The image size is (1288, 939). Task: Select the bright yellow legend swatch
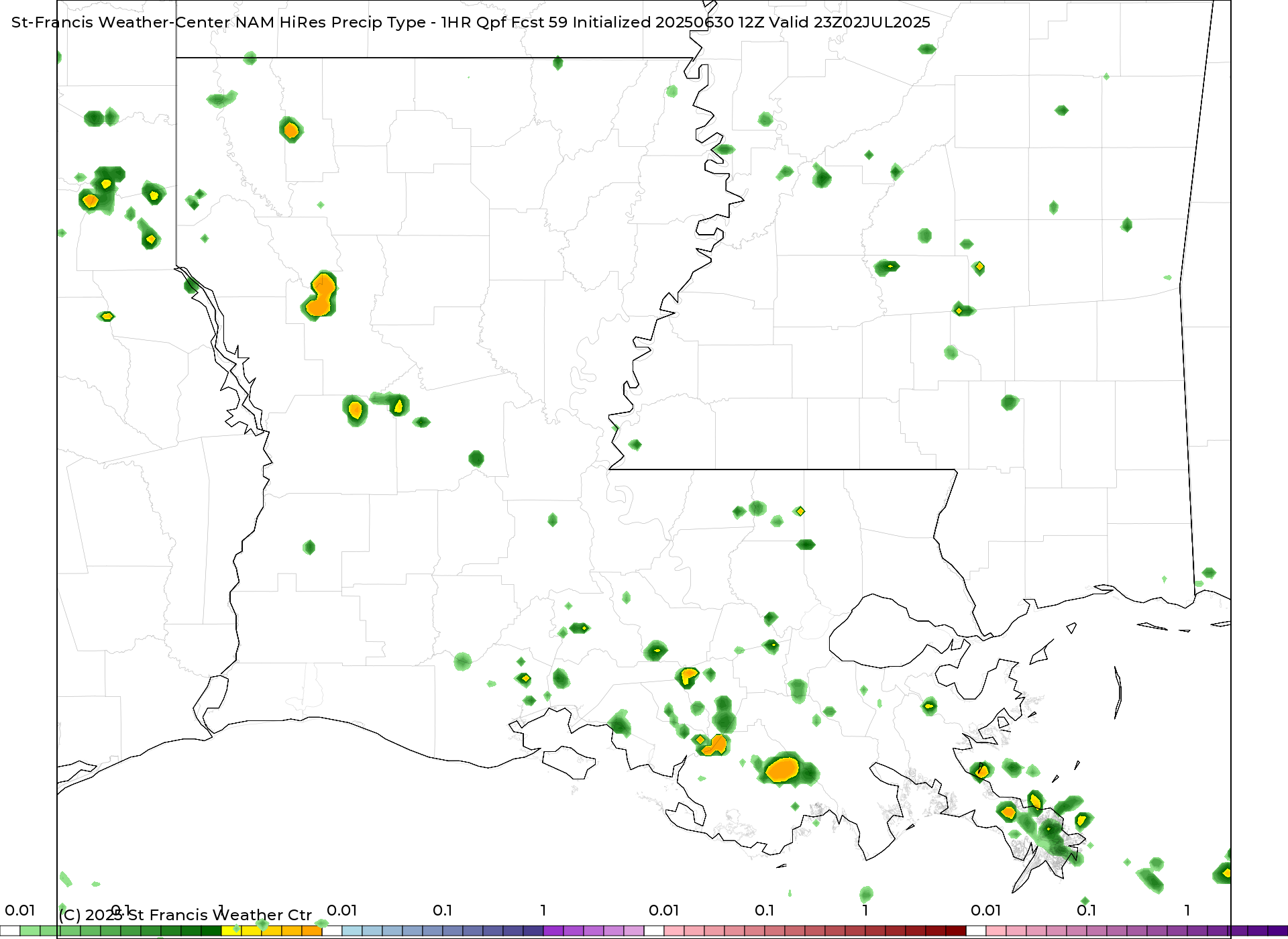point(231,931)
